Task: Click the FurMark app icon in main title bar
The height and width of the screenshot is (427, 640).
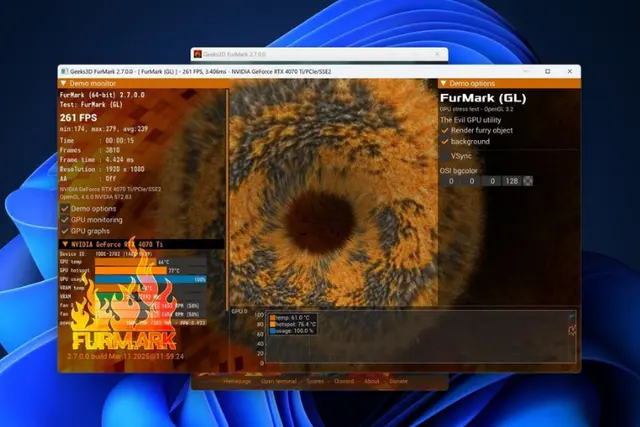Action: tap(64, 71)
